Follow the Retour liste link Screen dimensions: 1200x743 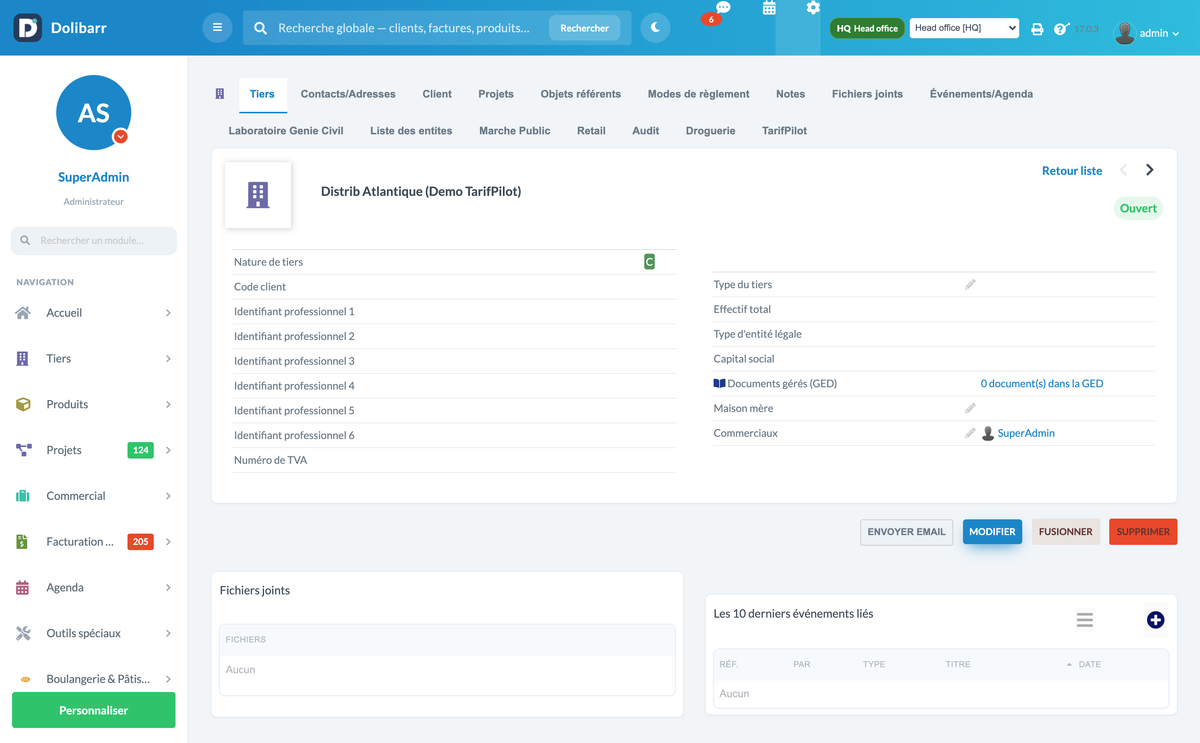(1072, 171)
